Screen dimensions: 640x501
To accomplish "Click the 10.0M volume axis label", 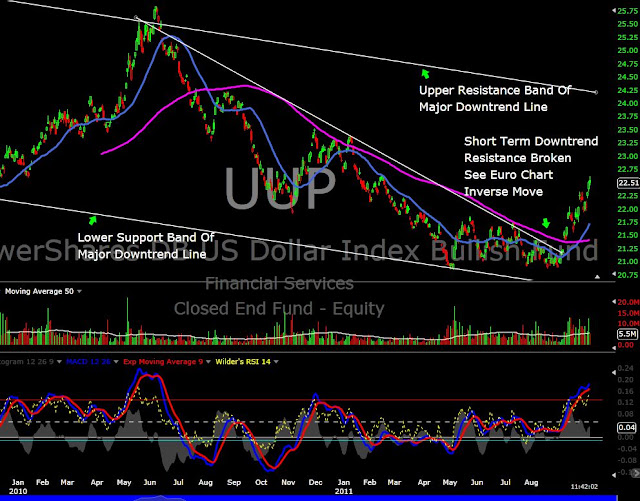I will click(629, 324).
